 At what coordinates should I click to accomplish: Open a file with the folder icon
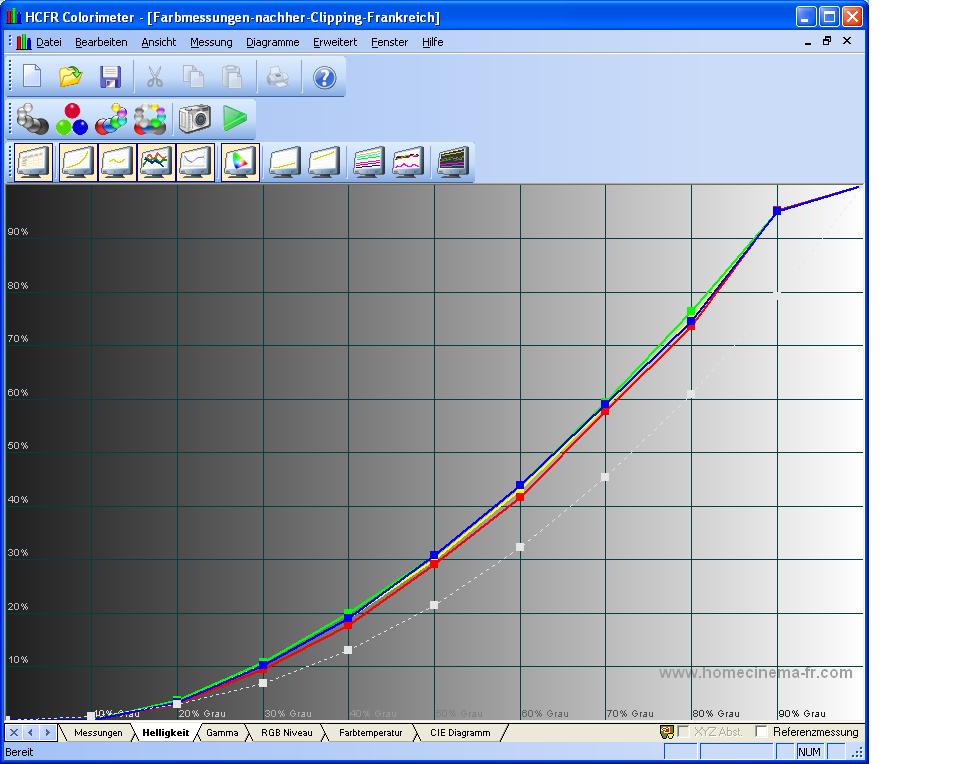[x=71, y=77]
